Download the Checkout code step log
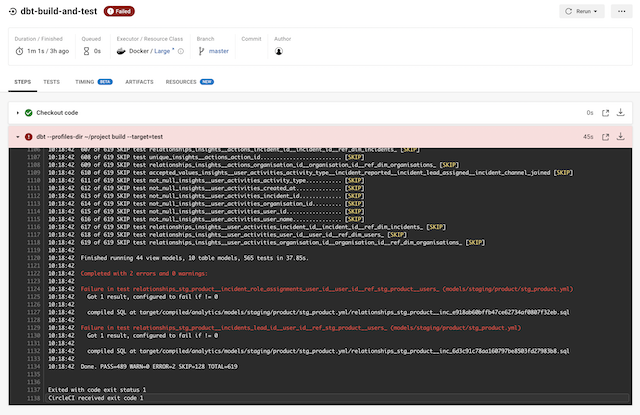This screenshot has width=640, height=415. (x=620, y=113)
